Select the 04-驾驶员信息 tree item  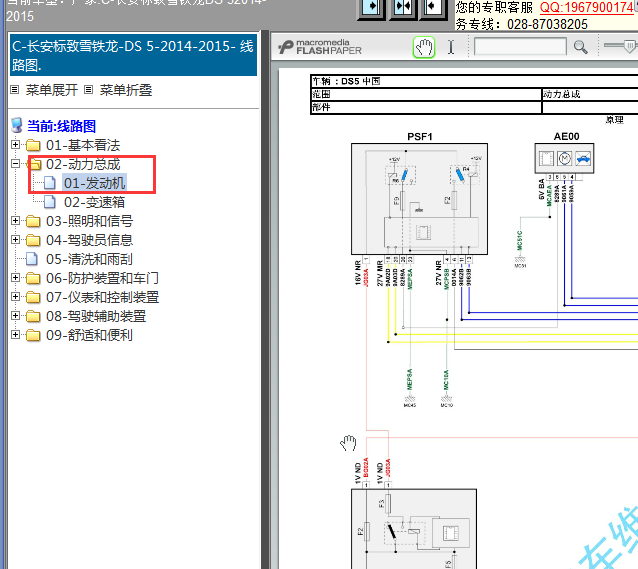click(x=90, y=240)
